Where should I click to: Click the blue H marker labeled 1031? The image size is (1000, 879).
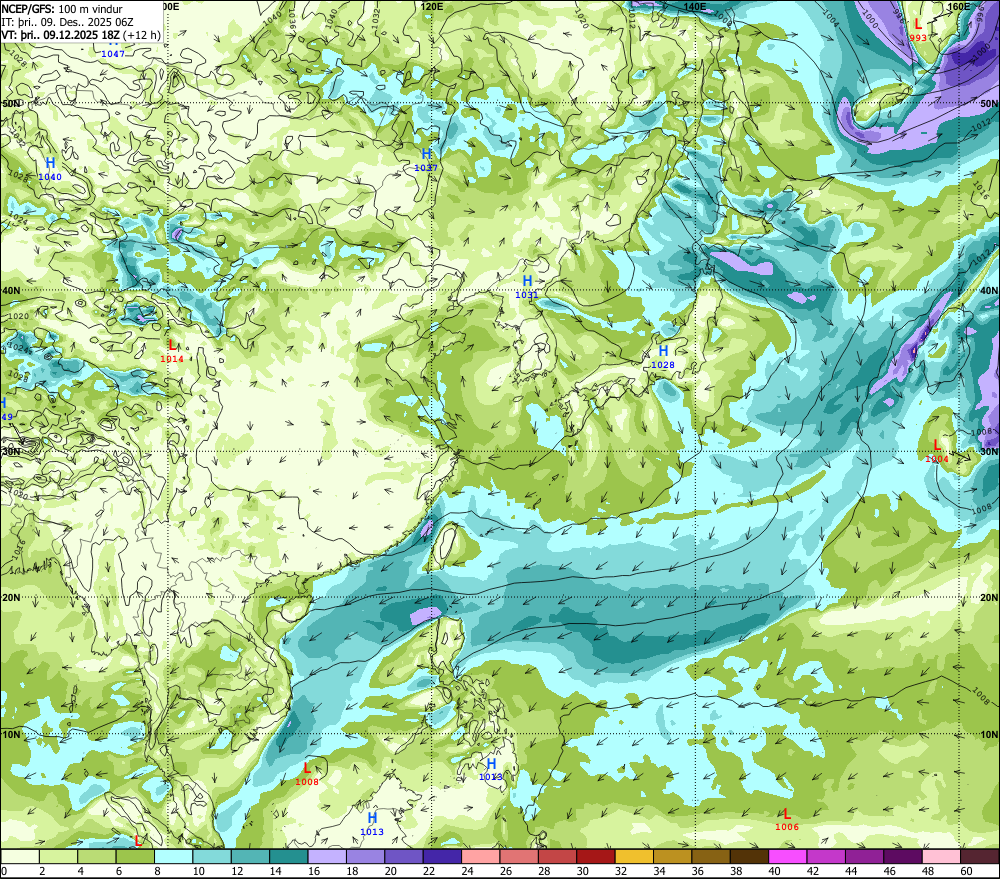(x=527, y=281)
